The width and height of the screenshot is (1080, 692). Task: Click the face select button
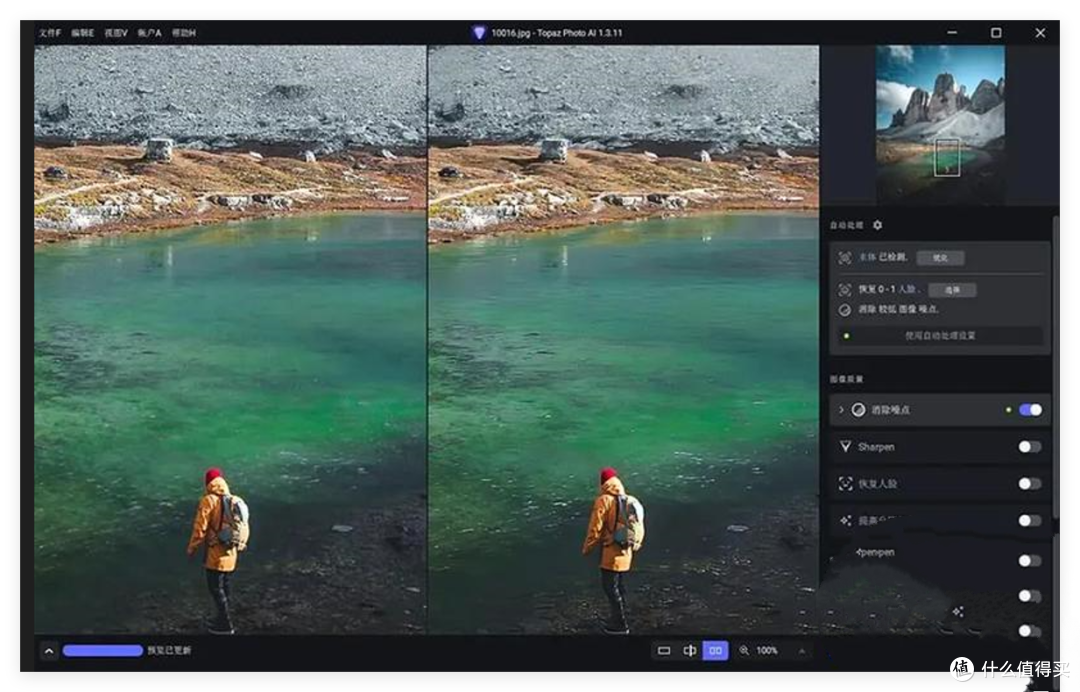point(952,290)
